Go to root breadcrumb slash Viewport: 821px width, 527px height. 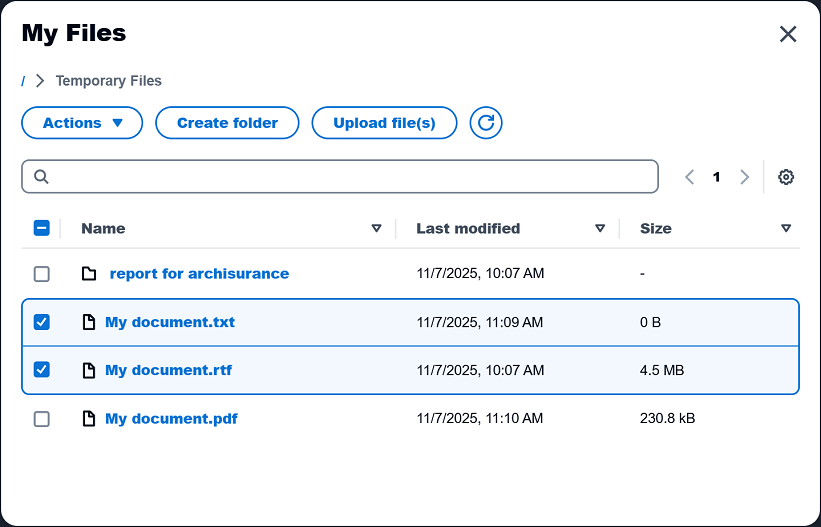tap(23, 81)
